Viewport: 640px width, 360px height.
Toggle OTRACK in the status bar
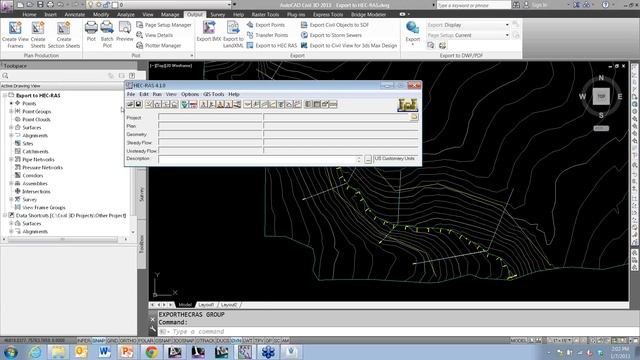pyautogui.click(x=205, y=340)
